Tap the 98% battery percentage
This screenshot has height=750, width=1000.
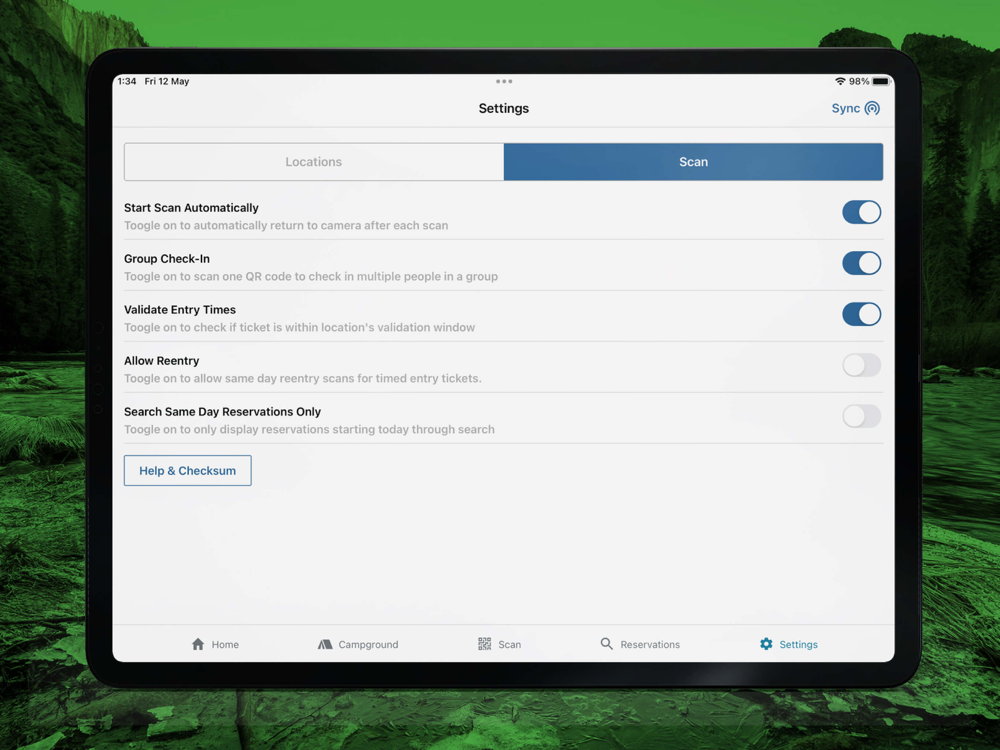859,82
